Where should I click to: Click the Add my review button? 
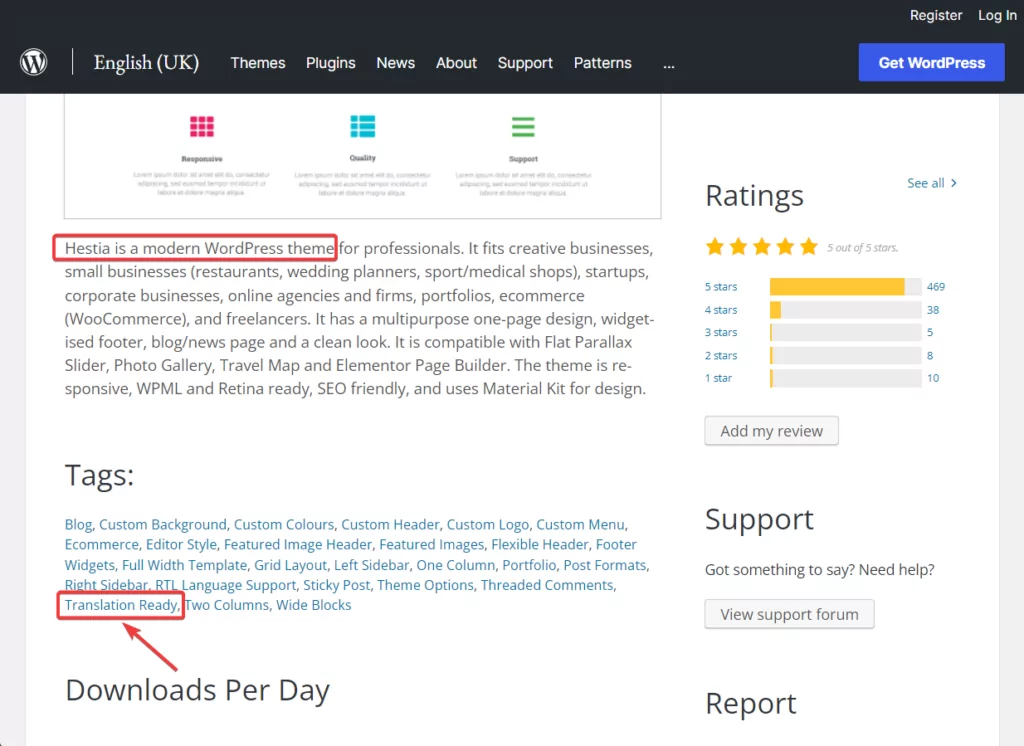point(771,430)
